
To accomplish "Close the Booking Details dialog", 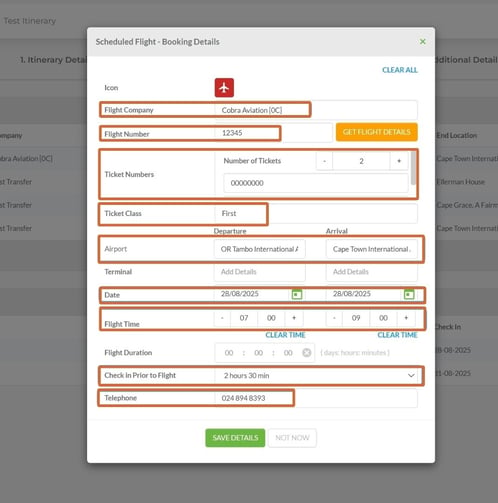I will point(422,42).
